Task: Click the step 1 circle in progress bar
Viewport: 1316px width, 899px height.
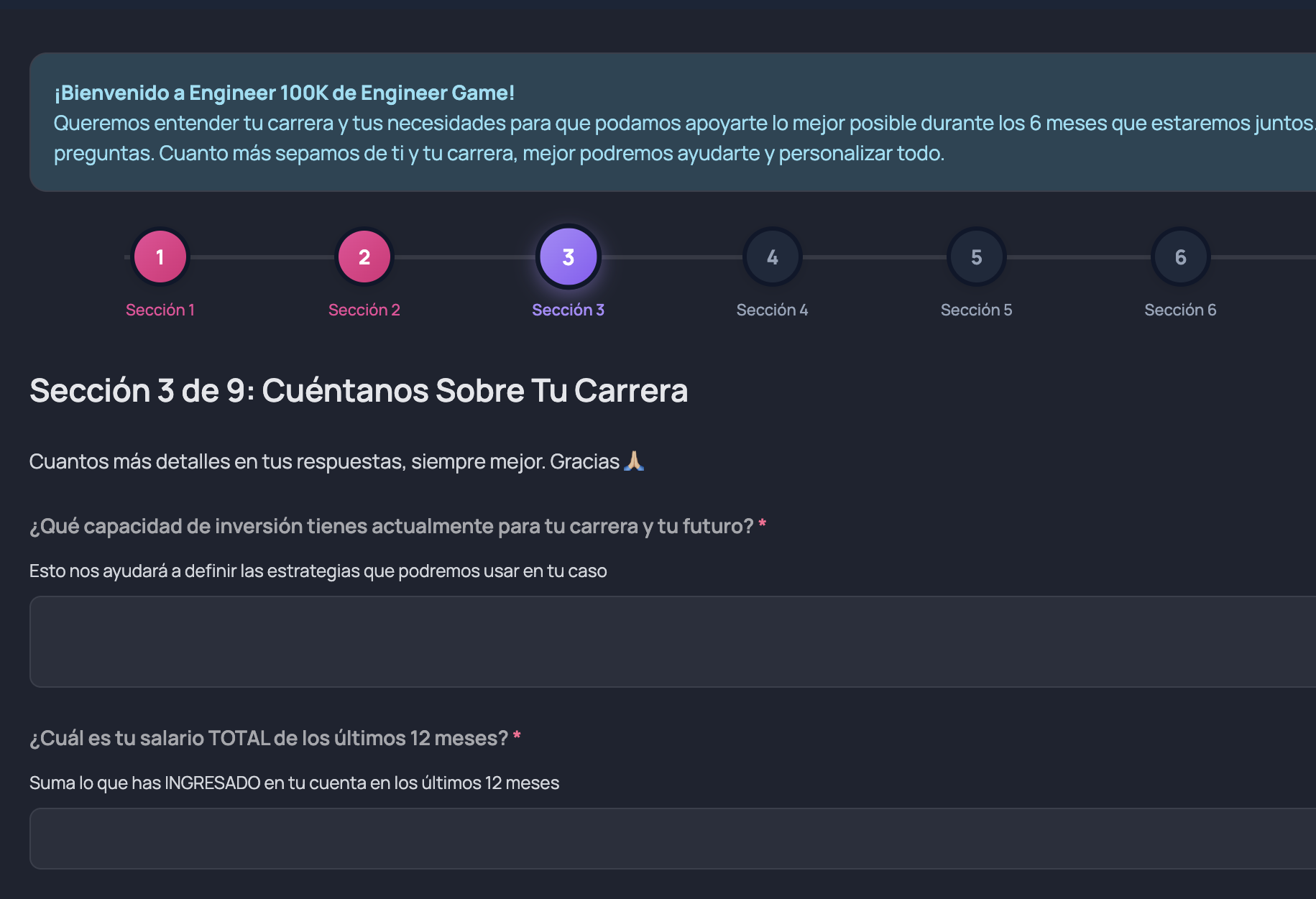Action: (160, 257)
